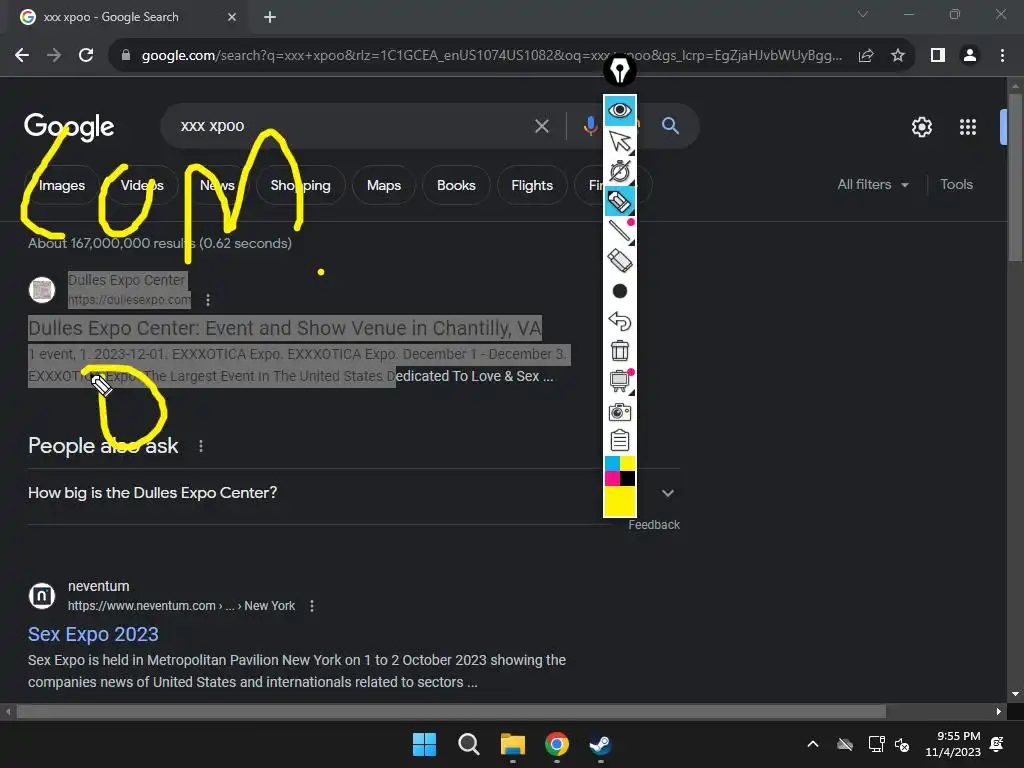Select the cursor arrow tool in pen toolbar
Image resolution: width=1024 pixels, height=768 pixels.
pos(619,140)
